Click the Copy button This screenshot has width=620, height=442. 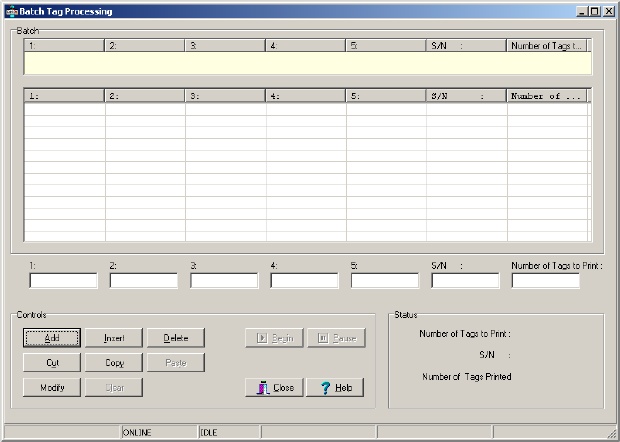tap(114, 363)
